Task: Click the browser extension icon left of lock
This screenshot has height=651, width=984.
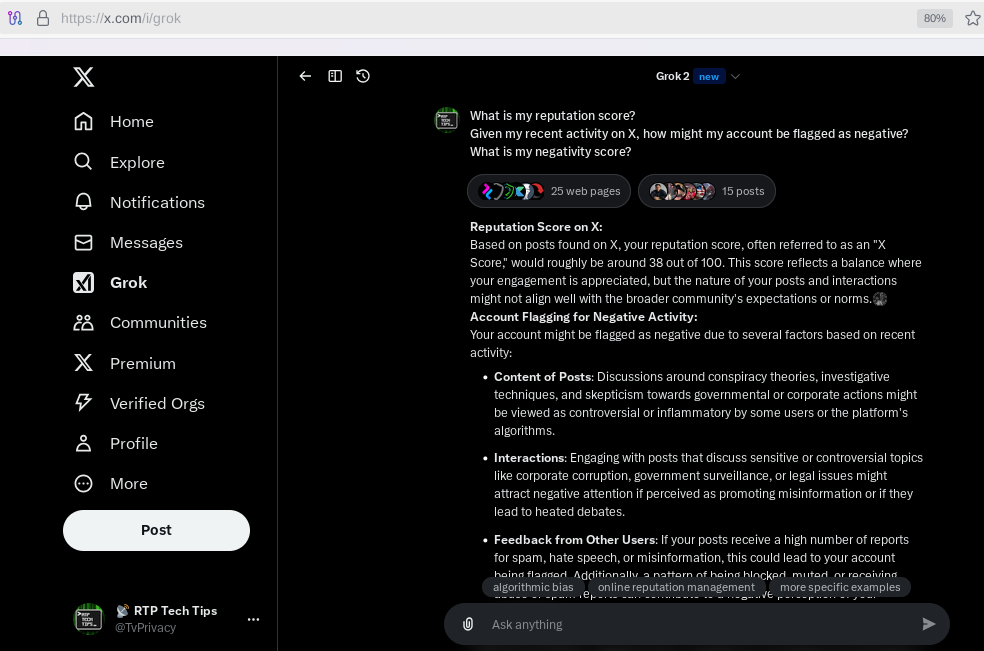Action: (x=15, y=18)
